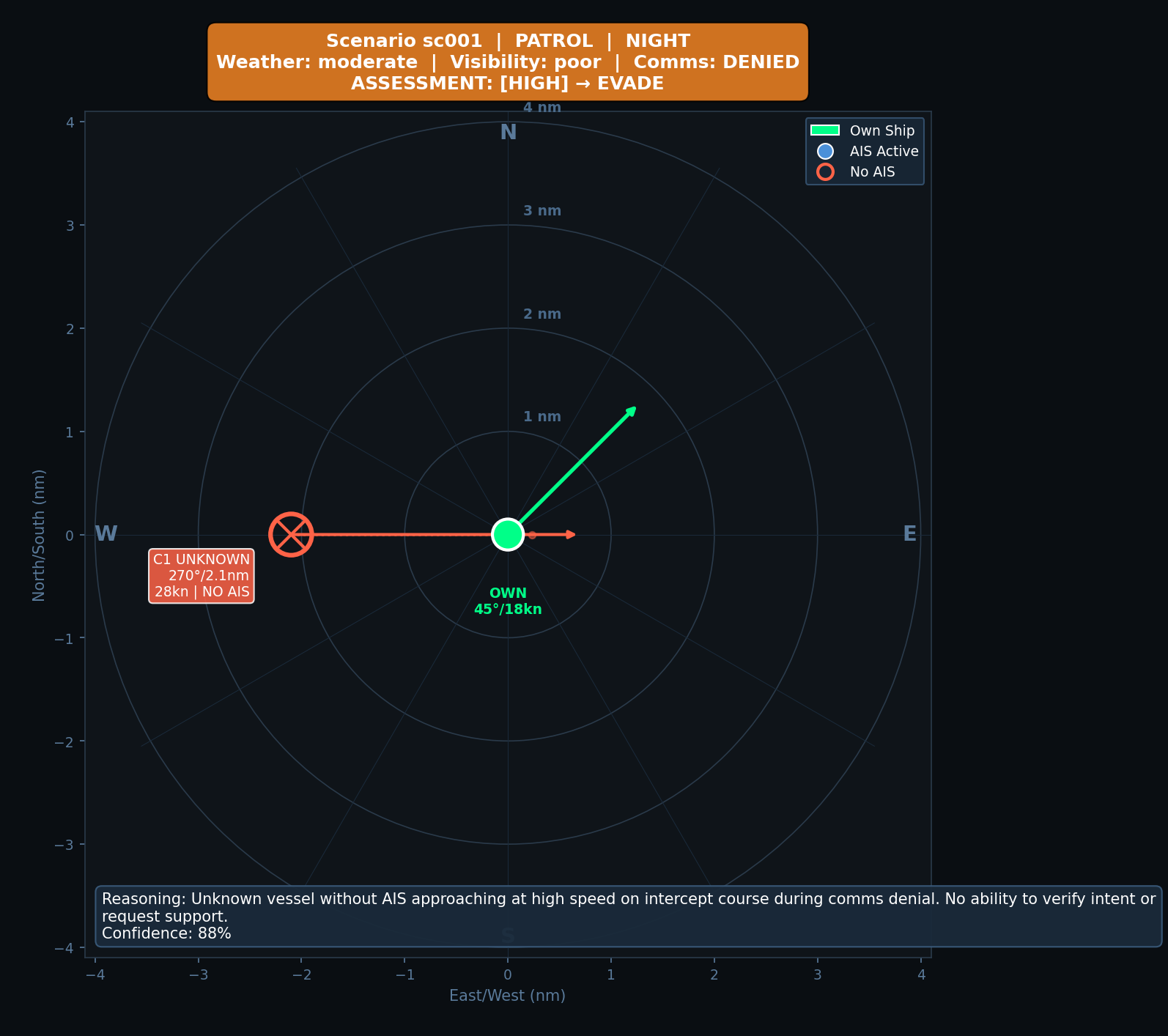Click the '4 nm' range ring label
The height and width of the screenshot is (1036, 1168).
click(542, 108)
